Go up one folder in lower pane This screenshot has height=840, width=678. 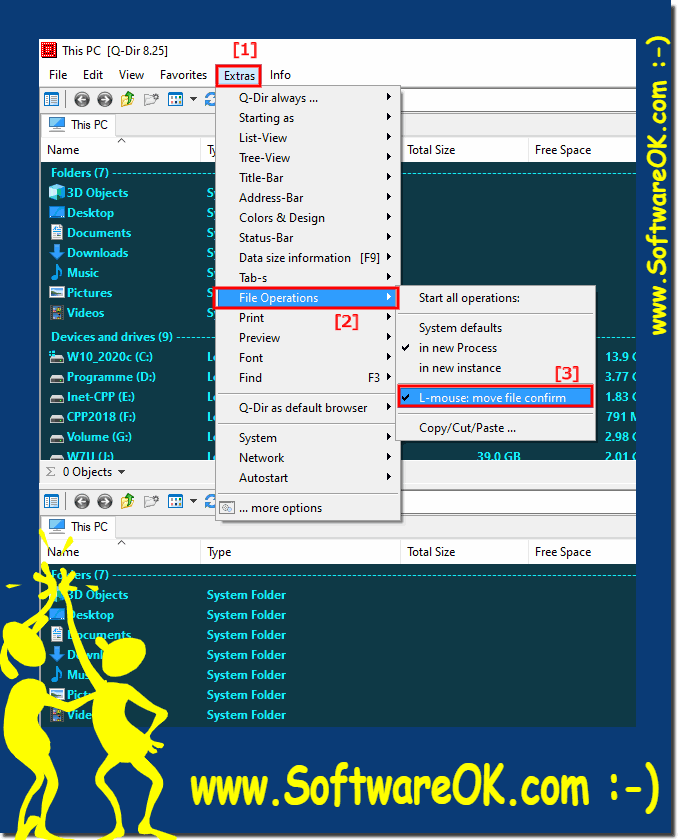[127, 501]
